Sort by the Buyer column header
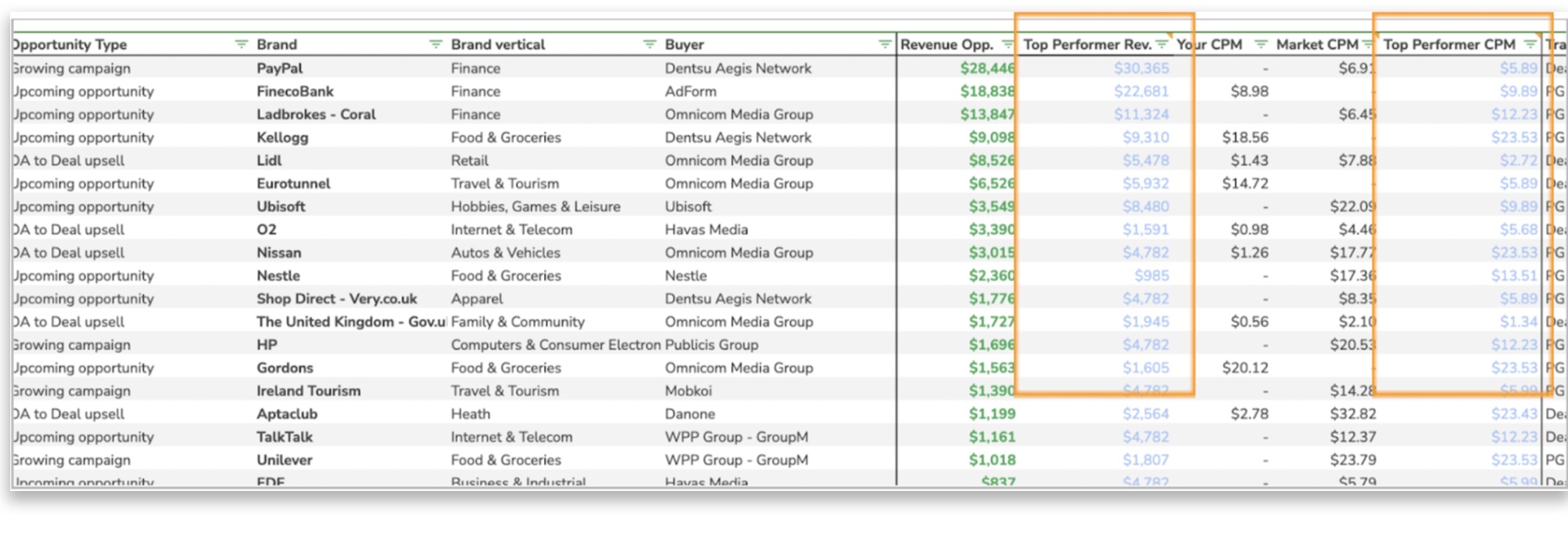 (684, 45)
